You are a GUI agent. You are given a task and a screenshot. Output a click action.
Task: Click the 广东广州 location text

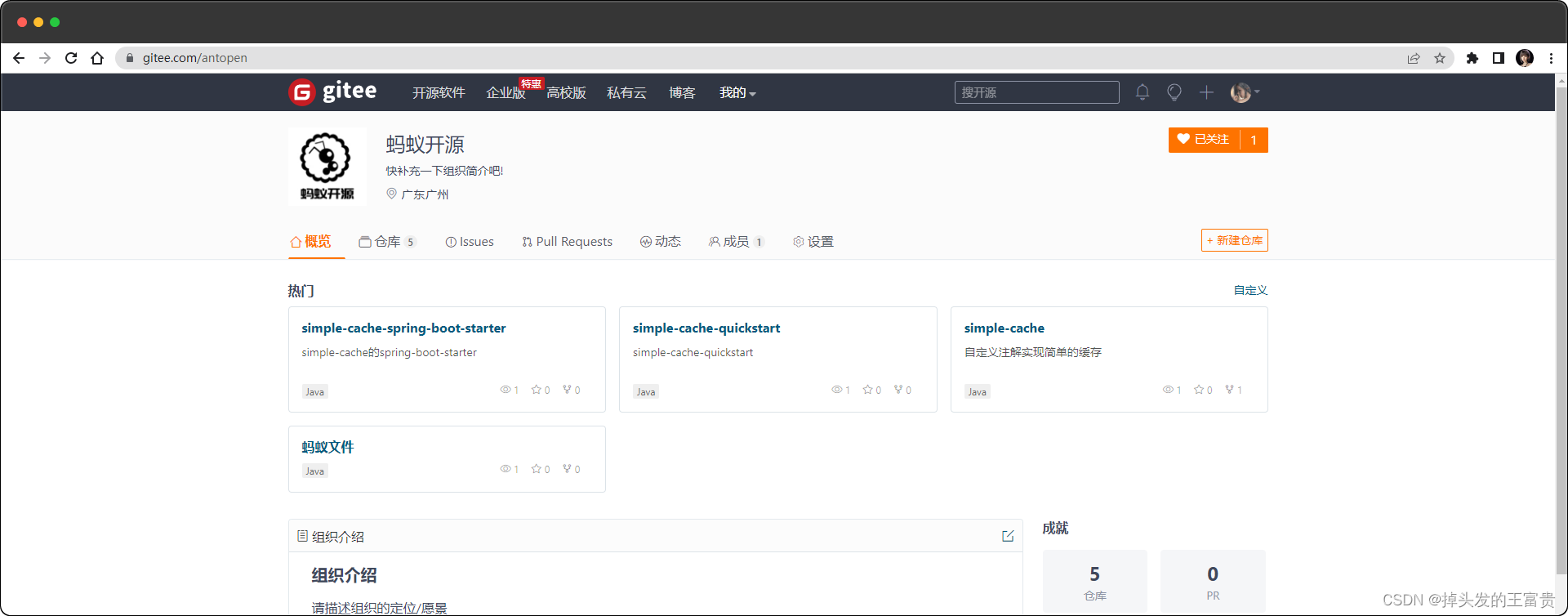tap(425, 194)
